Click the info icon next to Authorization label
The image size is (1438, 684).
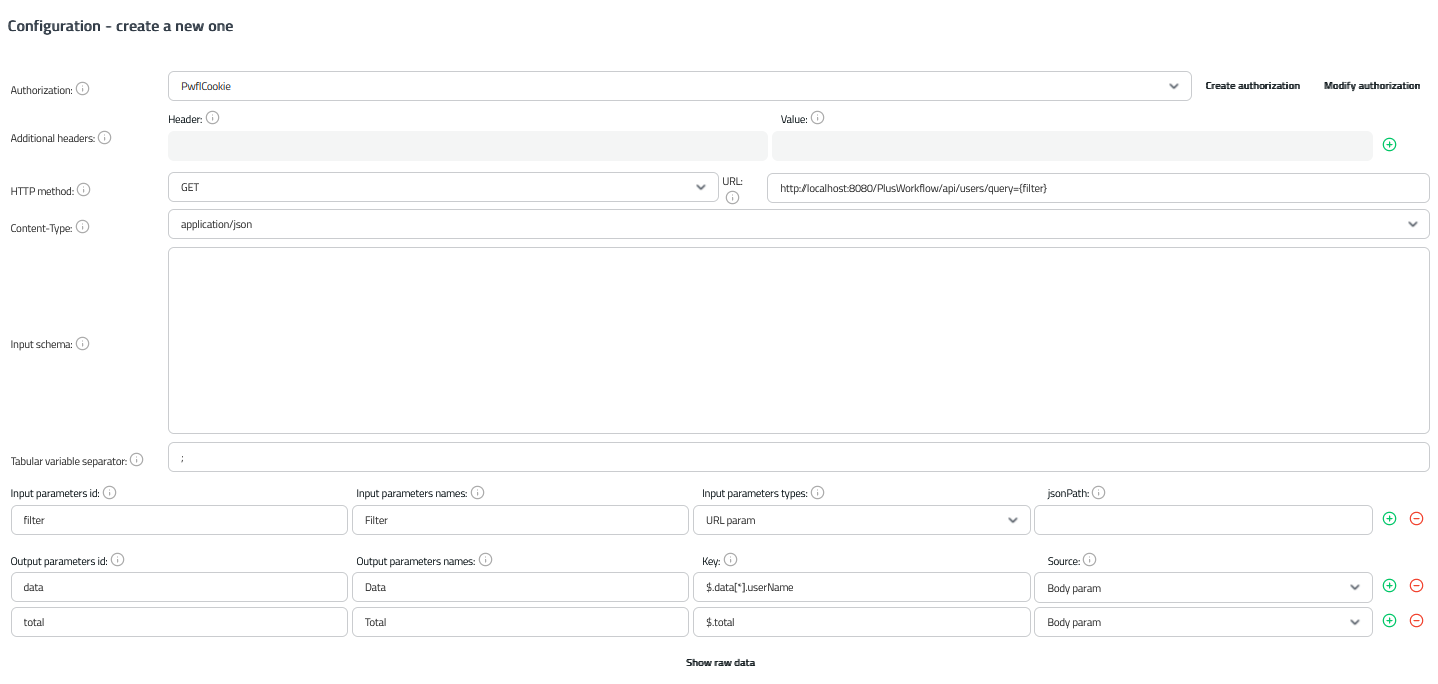[x=83, y=89]
